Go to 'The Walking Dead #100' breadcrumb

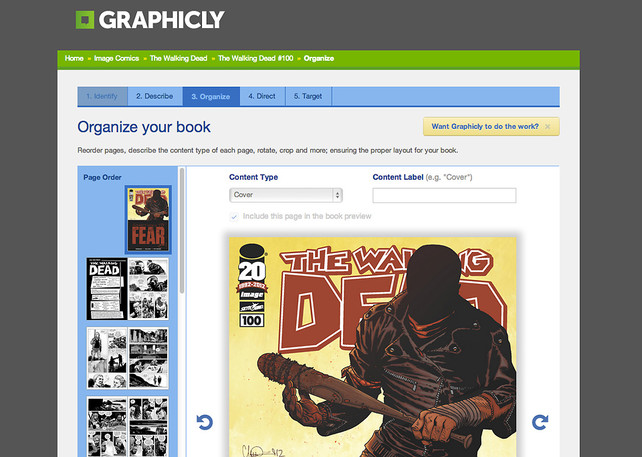tap(255, 58)
